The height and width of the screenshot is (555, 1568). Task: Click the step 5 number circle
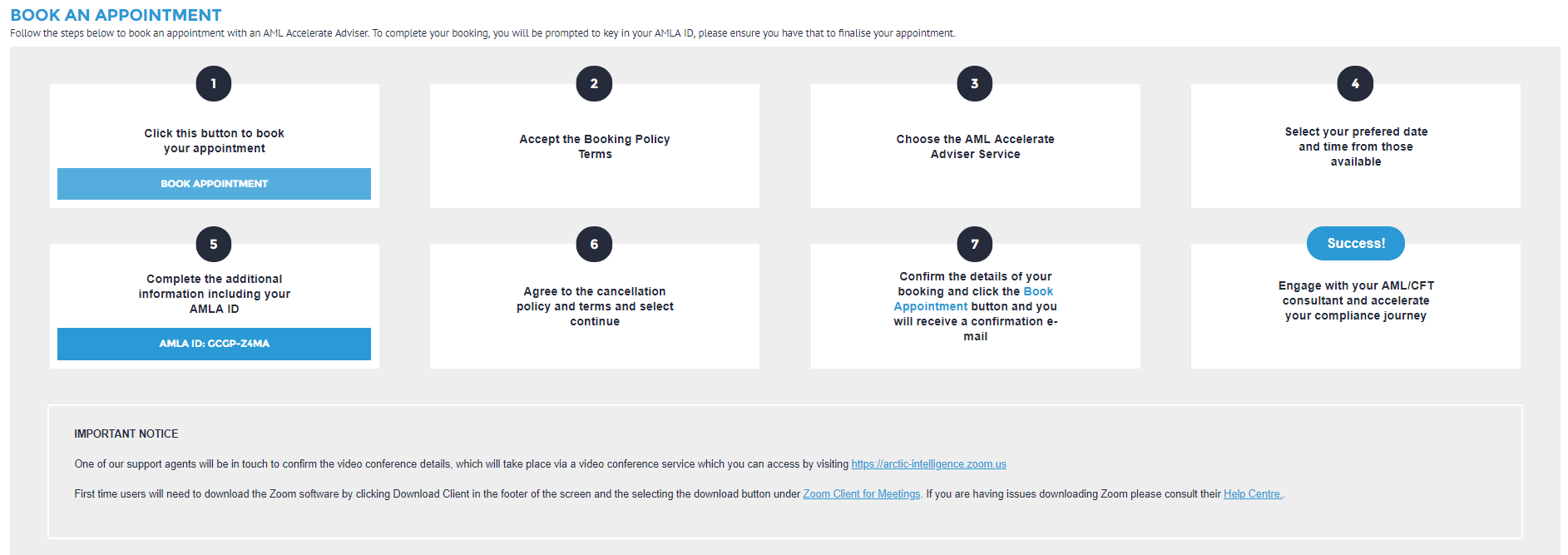pos(214,244)
